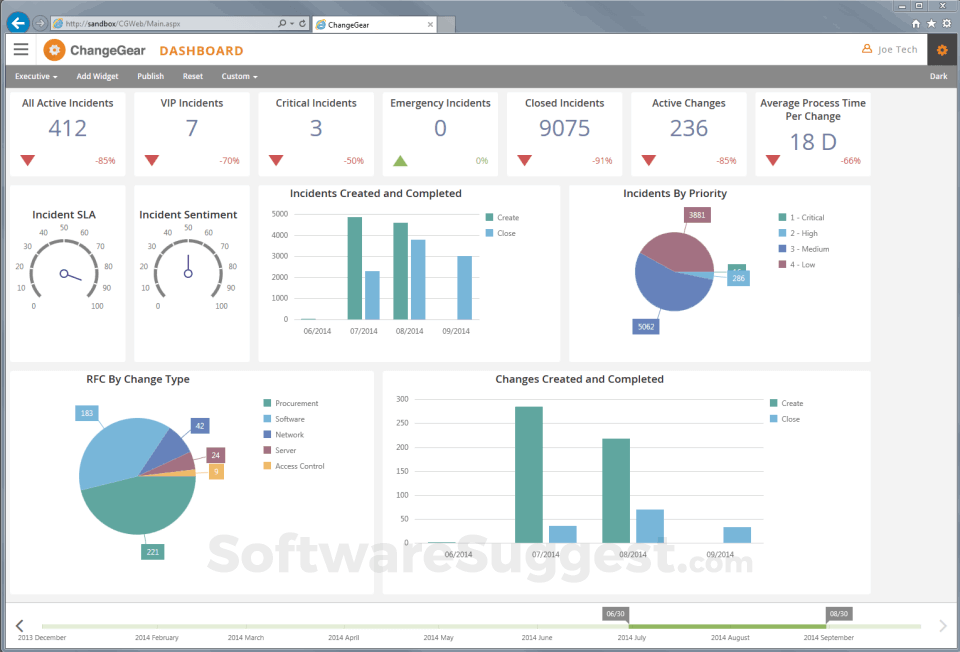960x652 pixels.
Task: Toggle Procurement in RFC By Change Type legend
Action: click(x=291, y=403)
